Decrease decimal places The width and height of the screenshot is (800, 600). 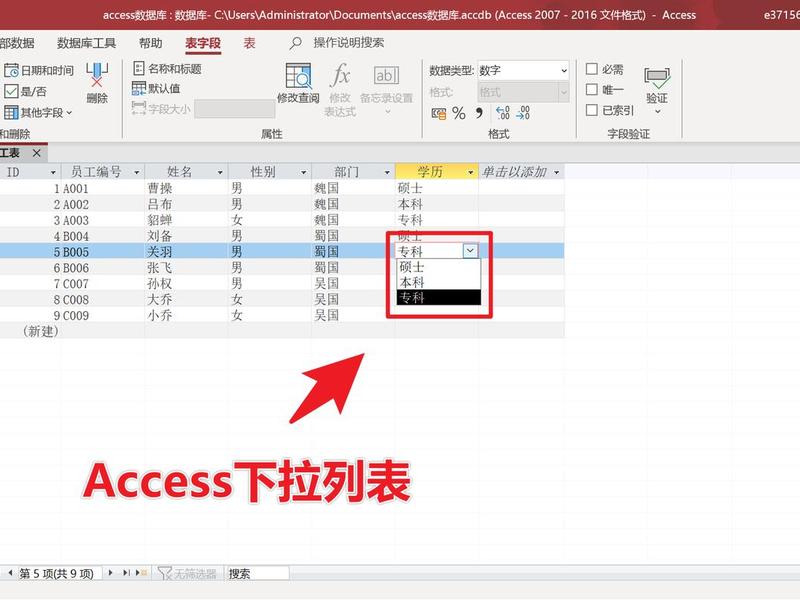pyautogui.click(x=523, y=113)
